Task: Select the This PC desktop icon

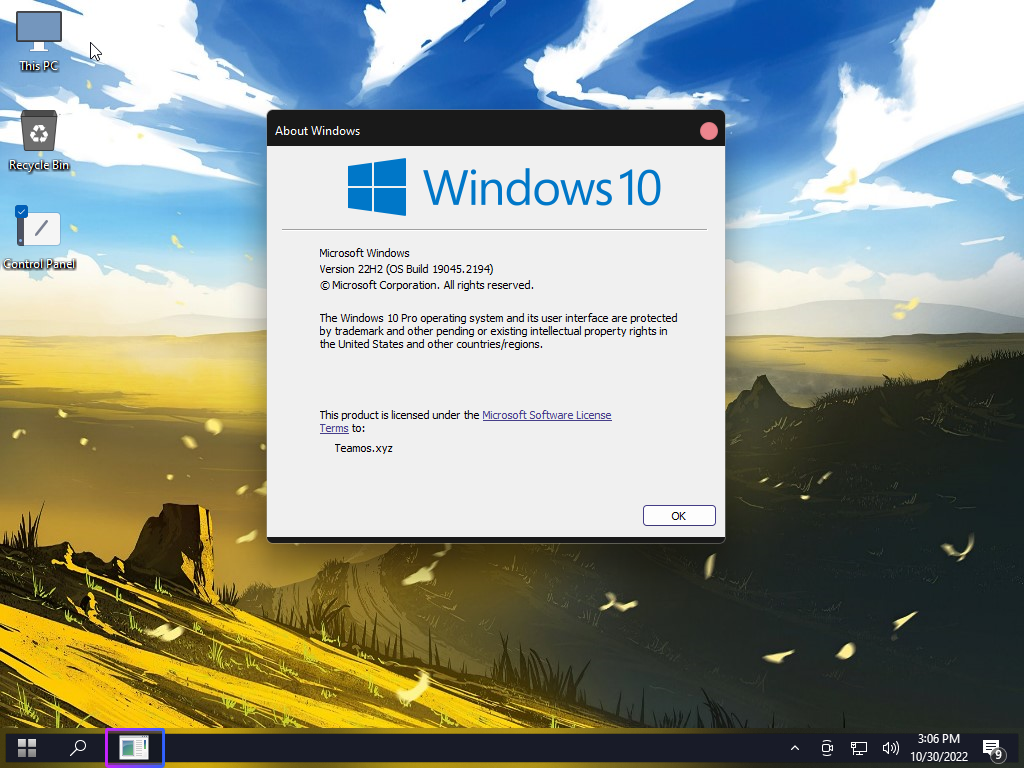Action: point(39,40)
